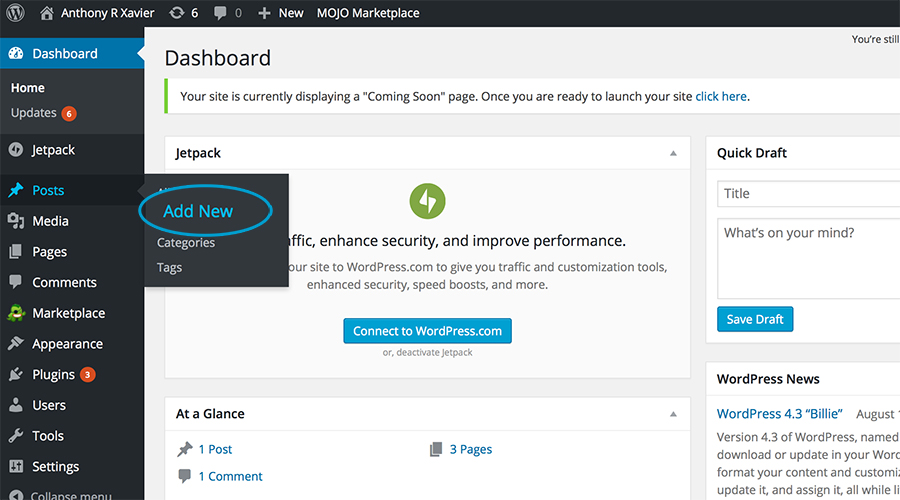Click the WordPress News widget heading
The image size is (900, 500).
[x=768, y=379]
